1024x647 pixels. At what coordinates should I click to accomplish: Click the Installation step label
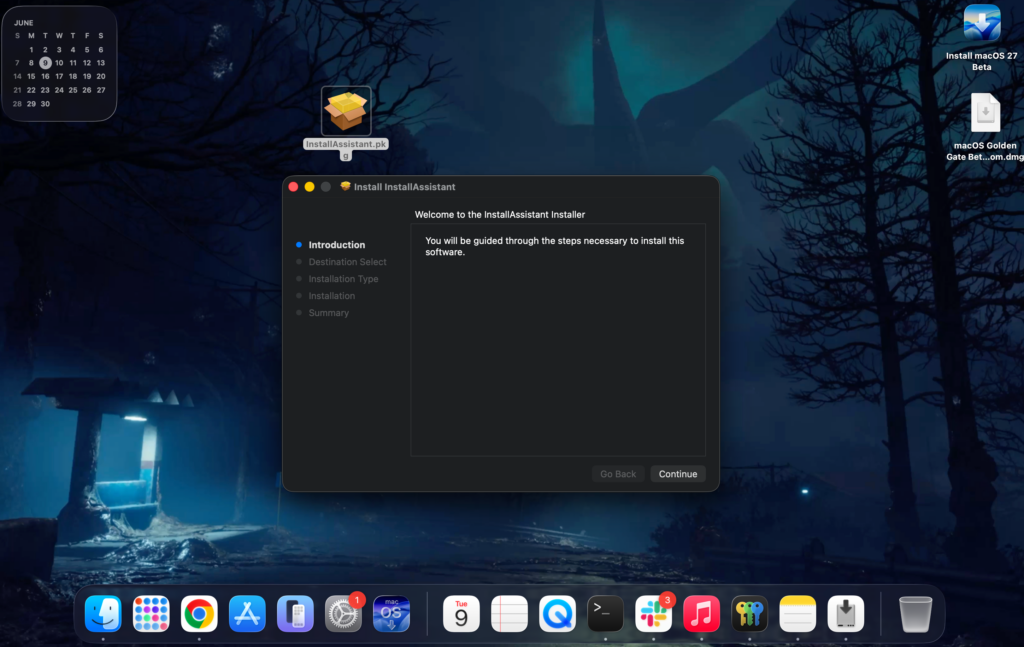tap(331, 296)
